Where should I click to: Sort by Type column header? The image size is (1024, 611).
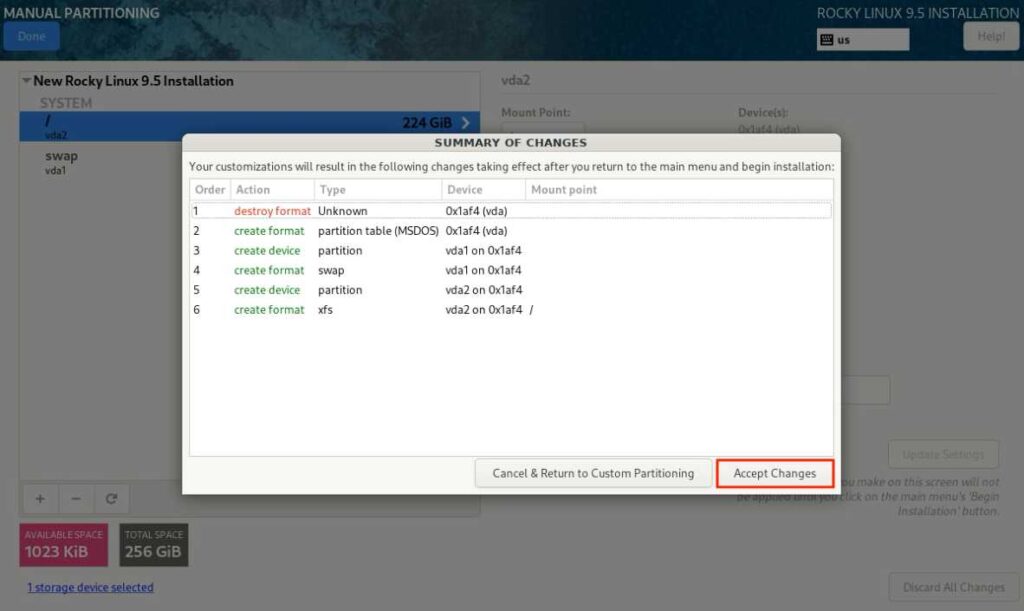(377, 189)
